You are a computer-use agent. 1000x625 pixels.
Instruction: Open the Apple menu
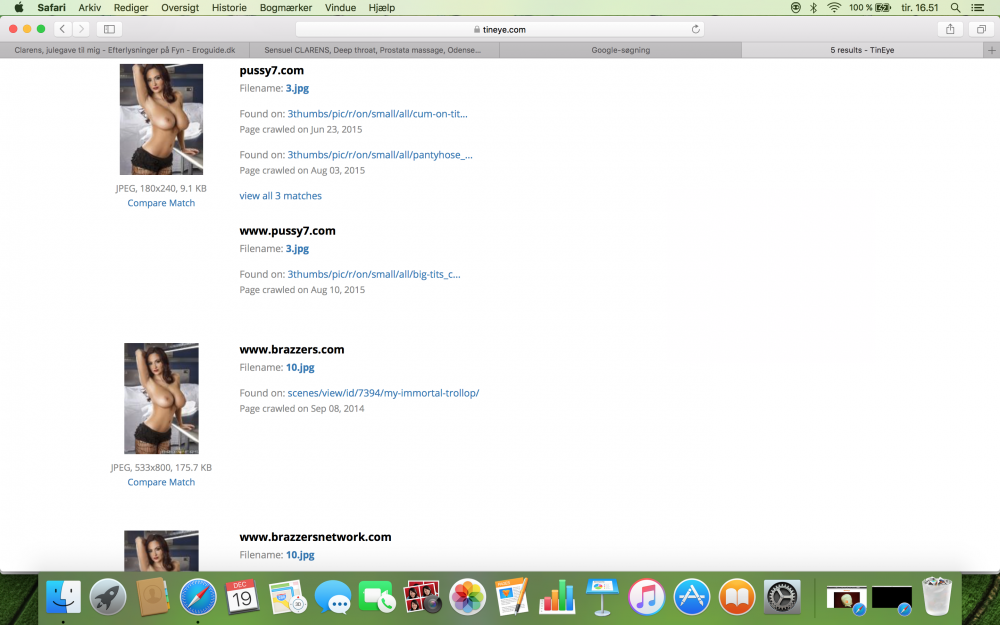click(18, 8)
